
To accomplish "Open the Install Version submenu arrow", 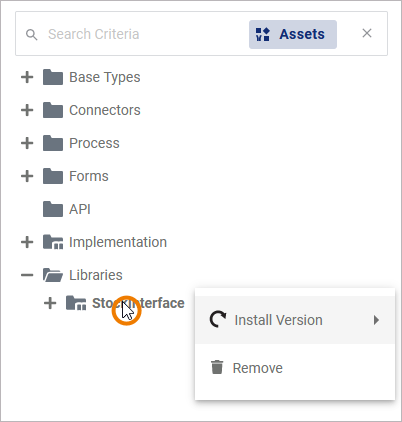I will (x=376, y=320).
